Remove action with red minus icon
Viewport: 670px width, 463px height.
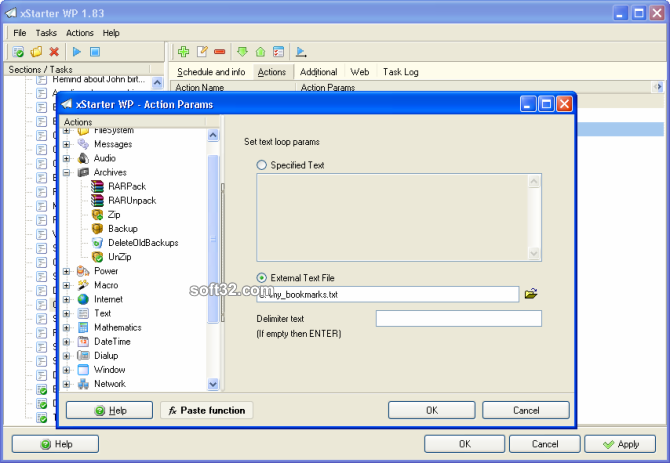coord(220,52)
